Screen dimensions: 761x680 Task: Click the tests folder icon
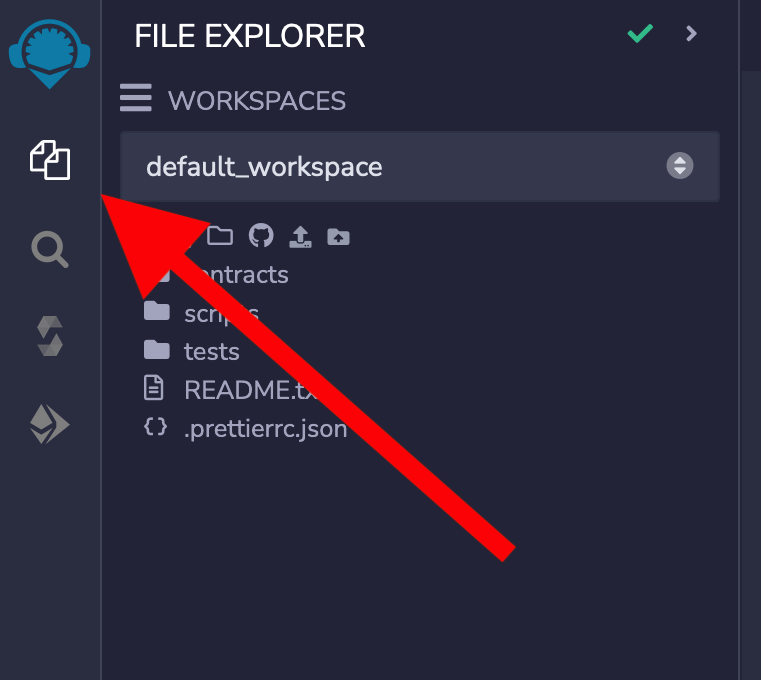click(157, 350)
